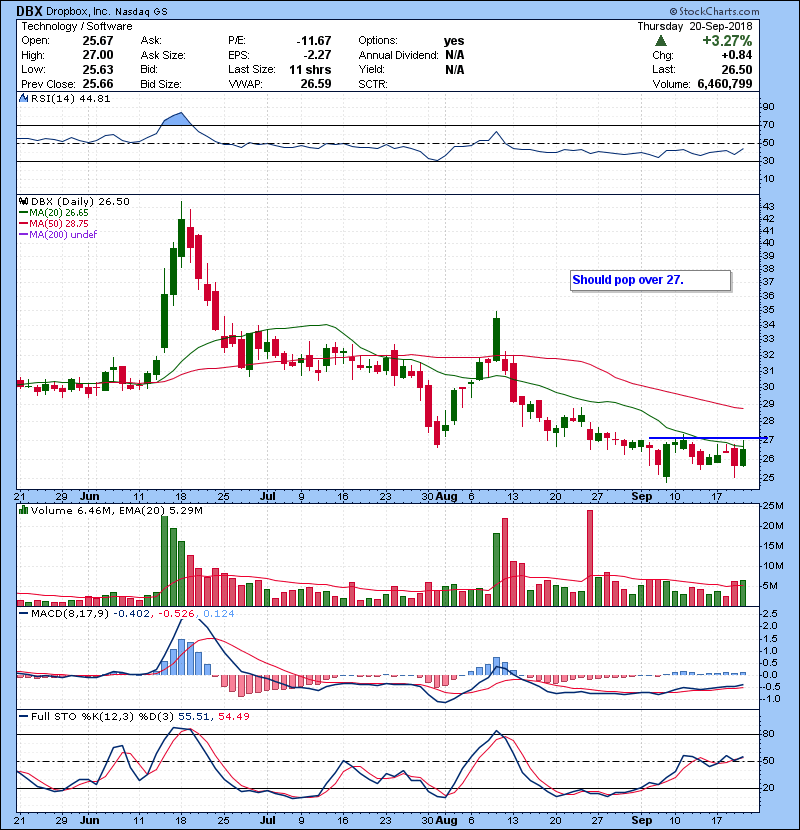Click the Jun label on price chart axis
800x830 pixels.
[x=90, y=497]
